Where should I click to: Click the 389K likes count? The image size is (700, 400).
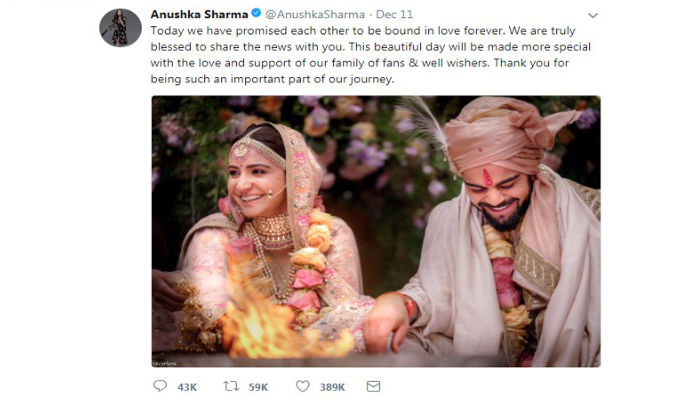coord(332,387)
